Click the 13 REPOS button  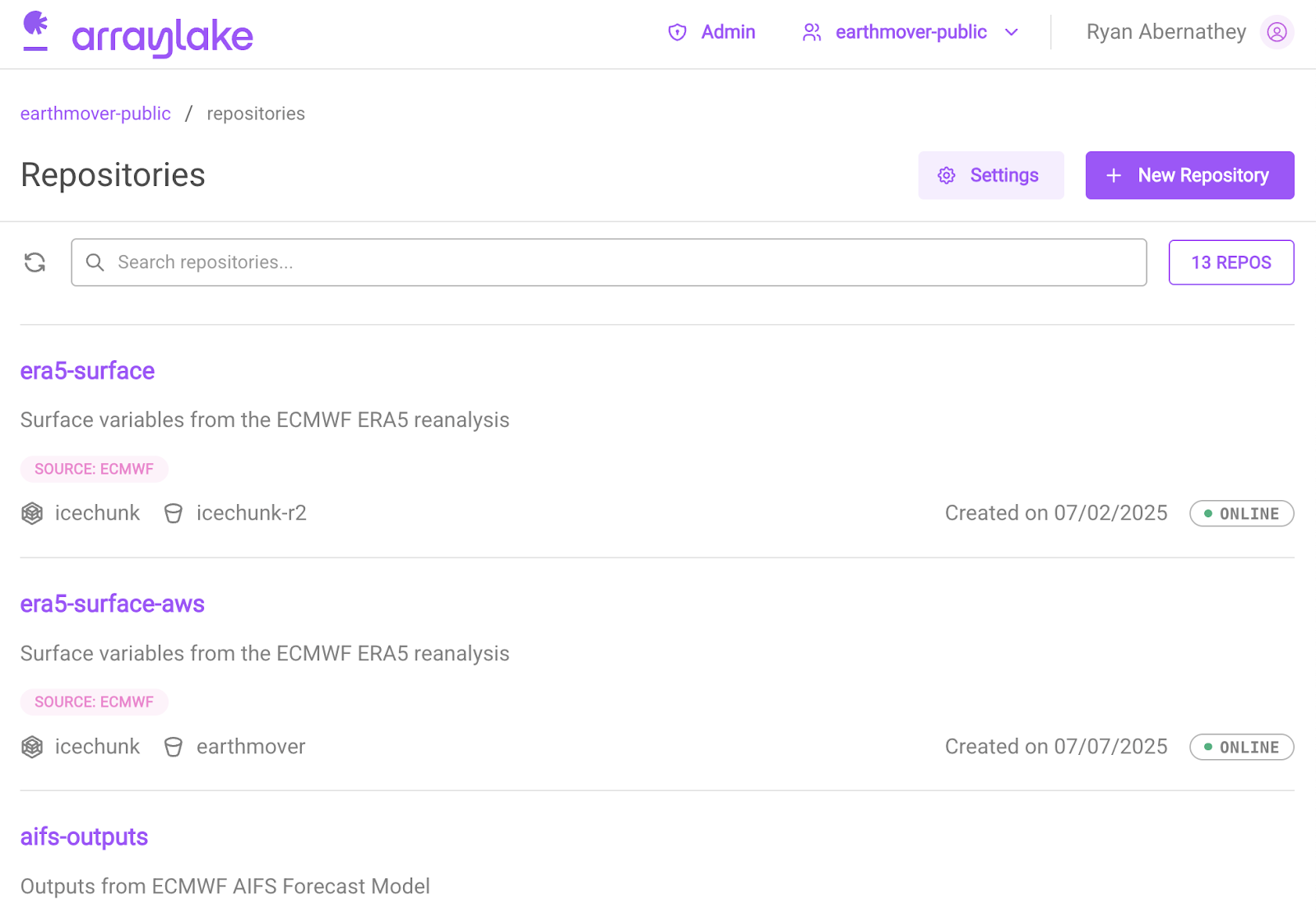[x=1230, y=262]
